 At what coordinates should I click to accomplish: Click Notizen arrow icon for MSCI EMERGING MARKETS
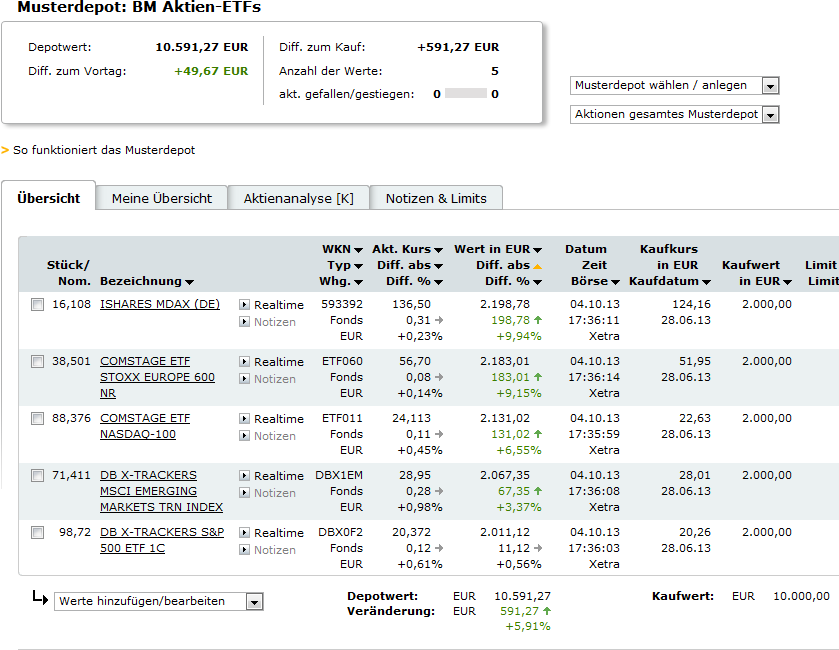[x=245, y=493]
